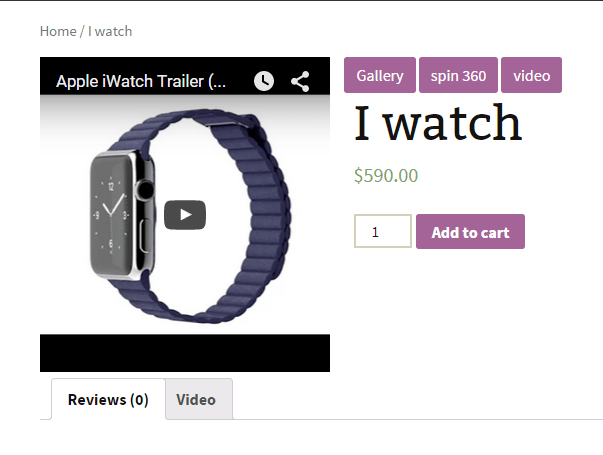
Task: Click the black bar below the video
Action: click(x=185, y=353)
